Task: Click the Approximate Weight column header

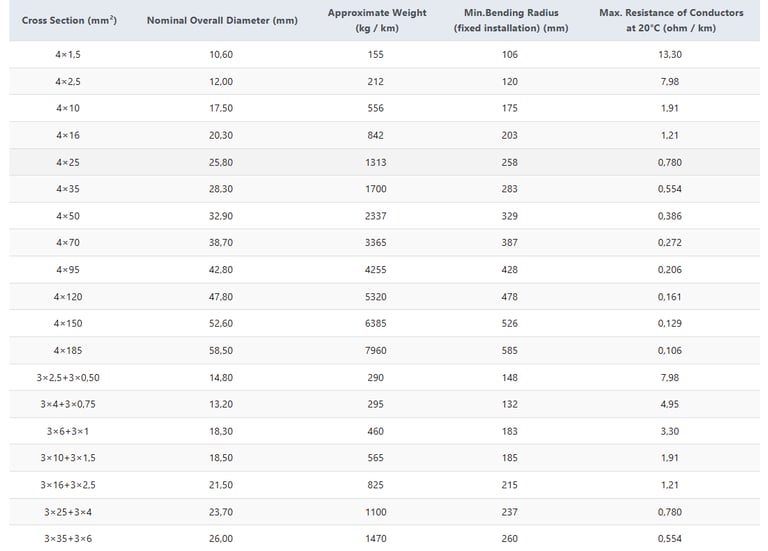Action: point(376,20)
